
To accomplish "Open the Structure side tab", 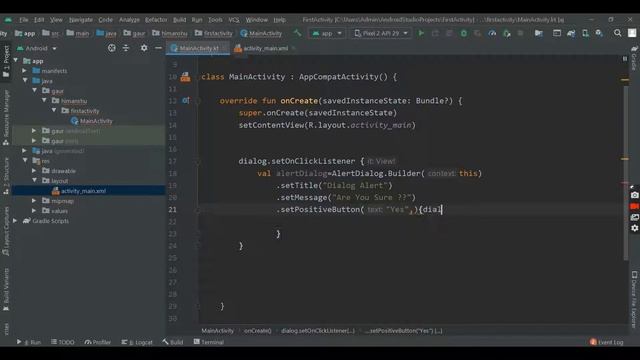I will (6, 176).
